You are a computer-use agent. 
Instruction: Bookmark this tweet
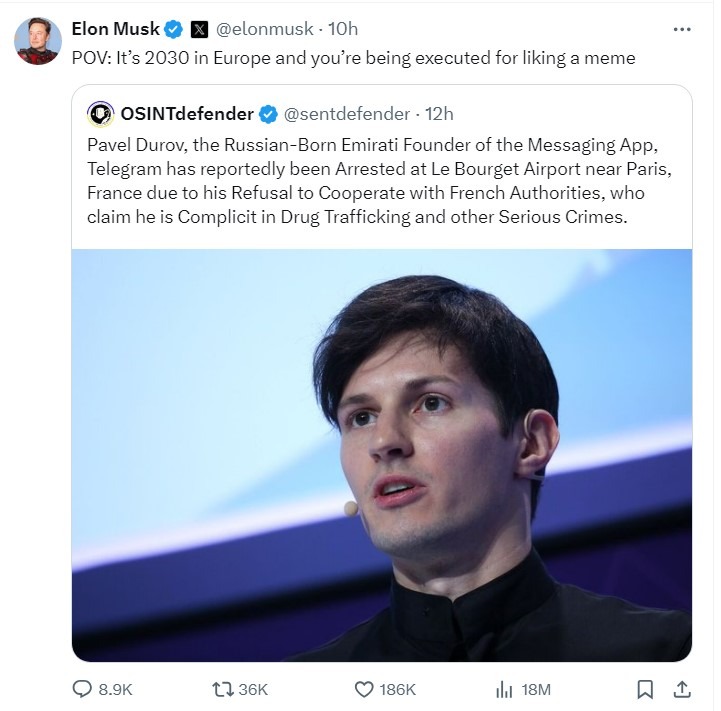pyautogui.click(x=646, y=689)
